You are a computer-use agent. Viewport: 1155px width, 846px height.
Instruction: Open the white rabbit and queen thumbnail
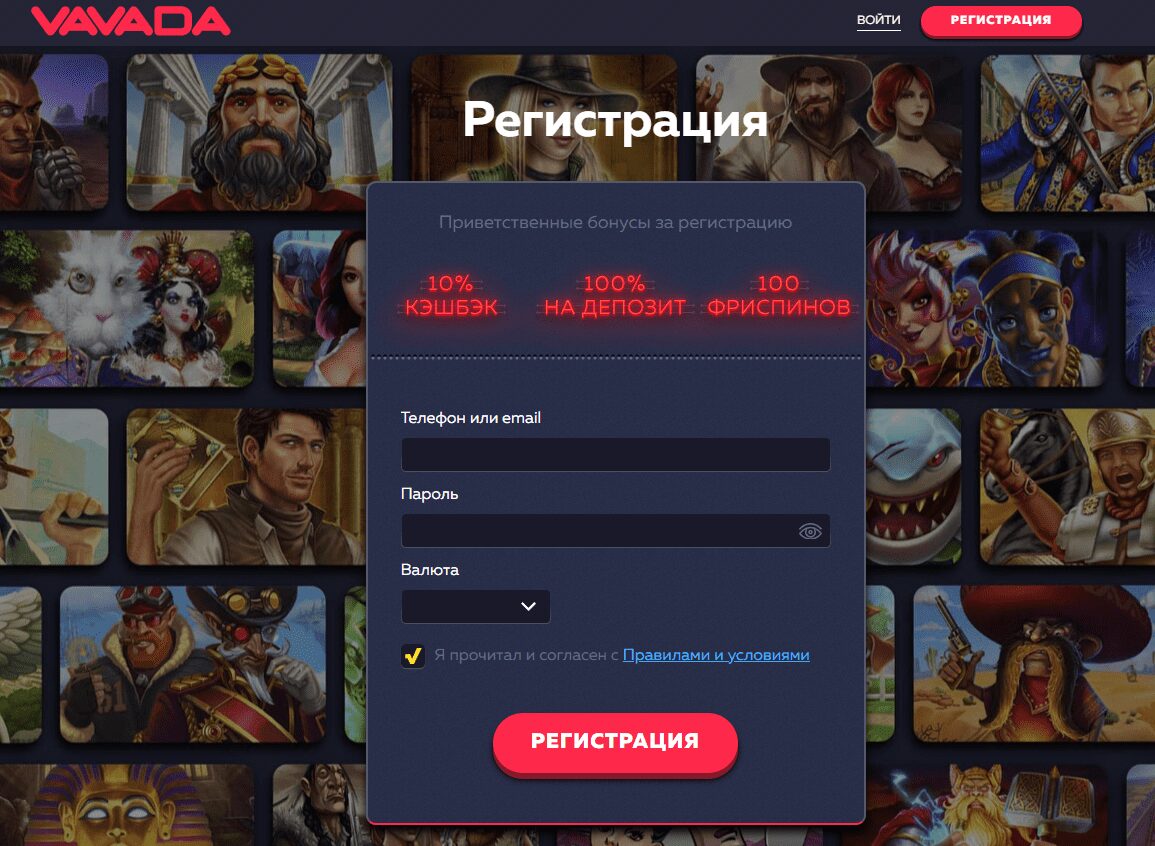click(x=127, y=309)
